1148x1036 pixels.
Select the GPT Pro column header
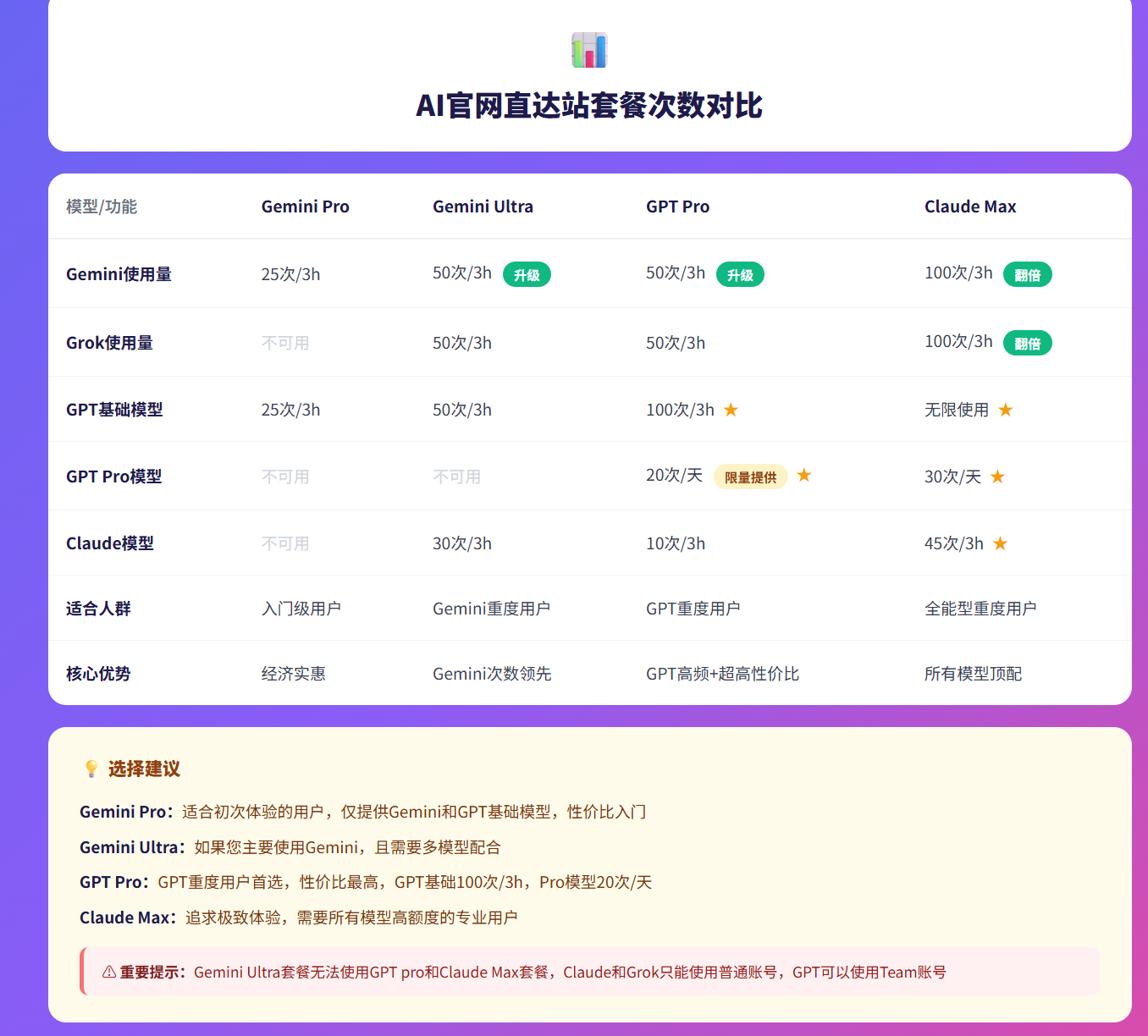(x=677, y=207)
